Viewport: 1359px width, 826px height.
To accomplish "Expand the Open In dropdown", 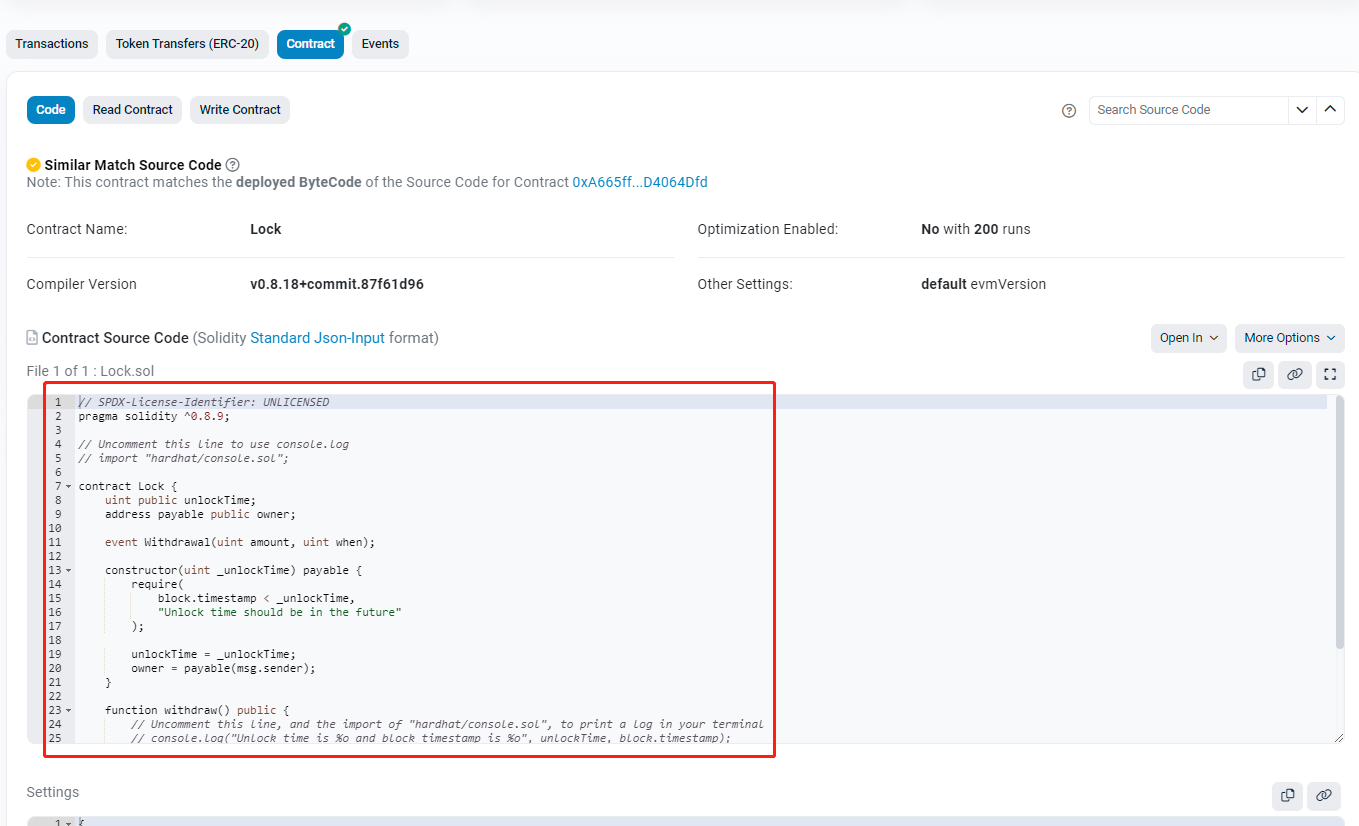I will [1189, 338].
